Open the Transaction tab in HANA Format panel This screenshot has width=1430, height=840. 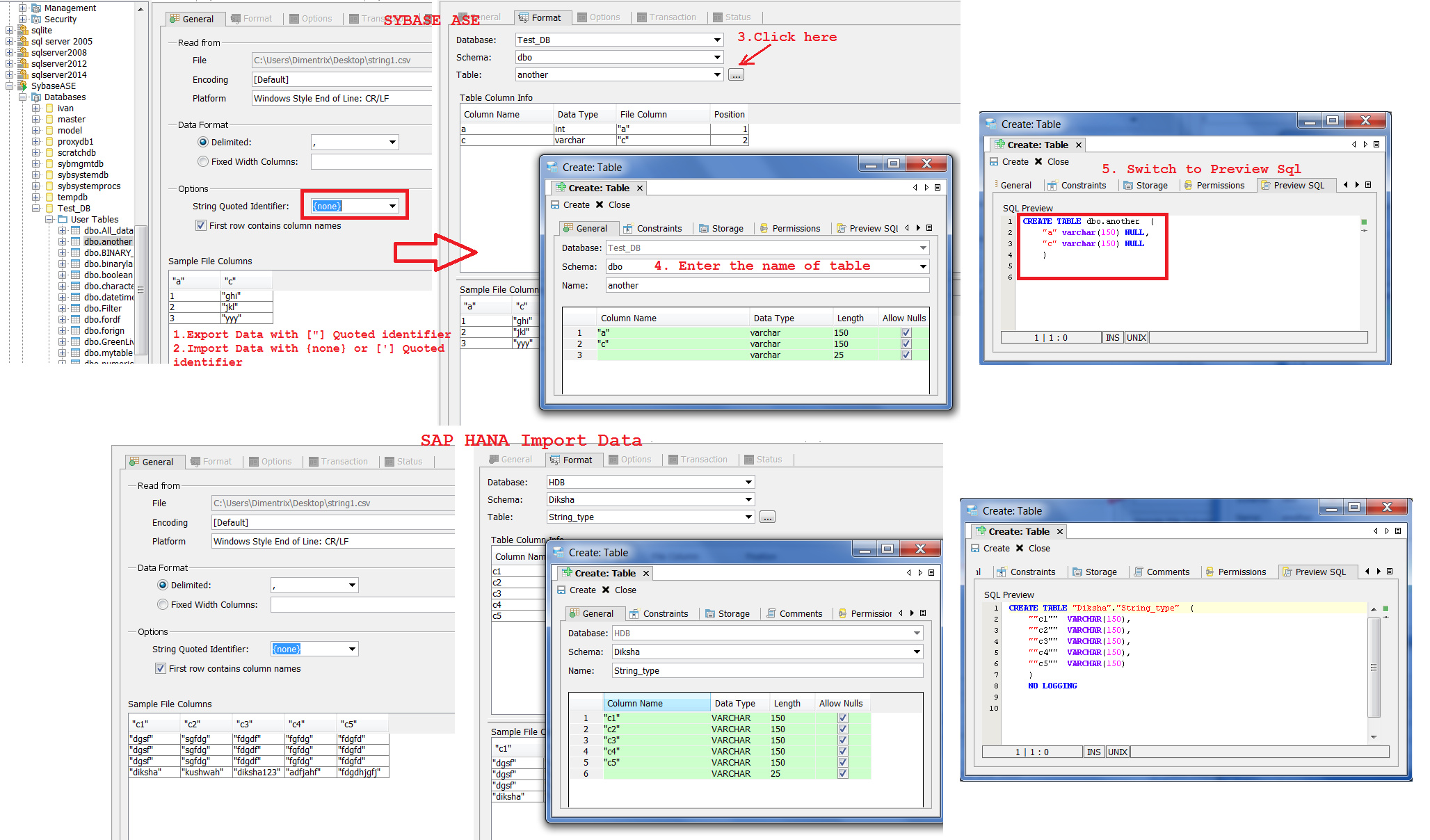698,460
